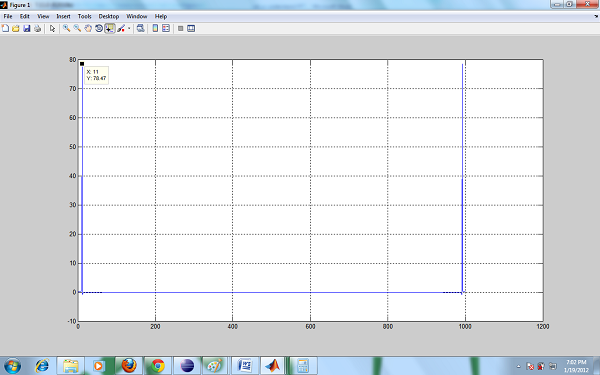Print the figure using the printer icon
The width and height of the screenshot is (600, 375).
(x=38, y=28)
